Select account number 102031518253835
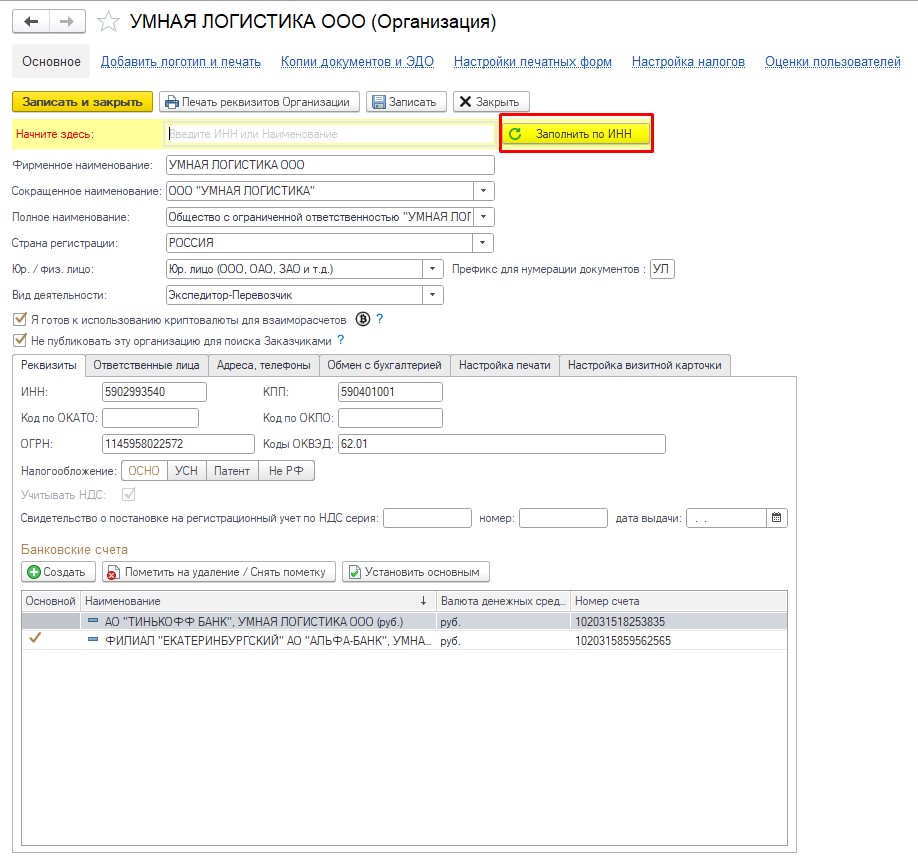Viewport: 918px width, 856px height. coord(620,621)
